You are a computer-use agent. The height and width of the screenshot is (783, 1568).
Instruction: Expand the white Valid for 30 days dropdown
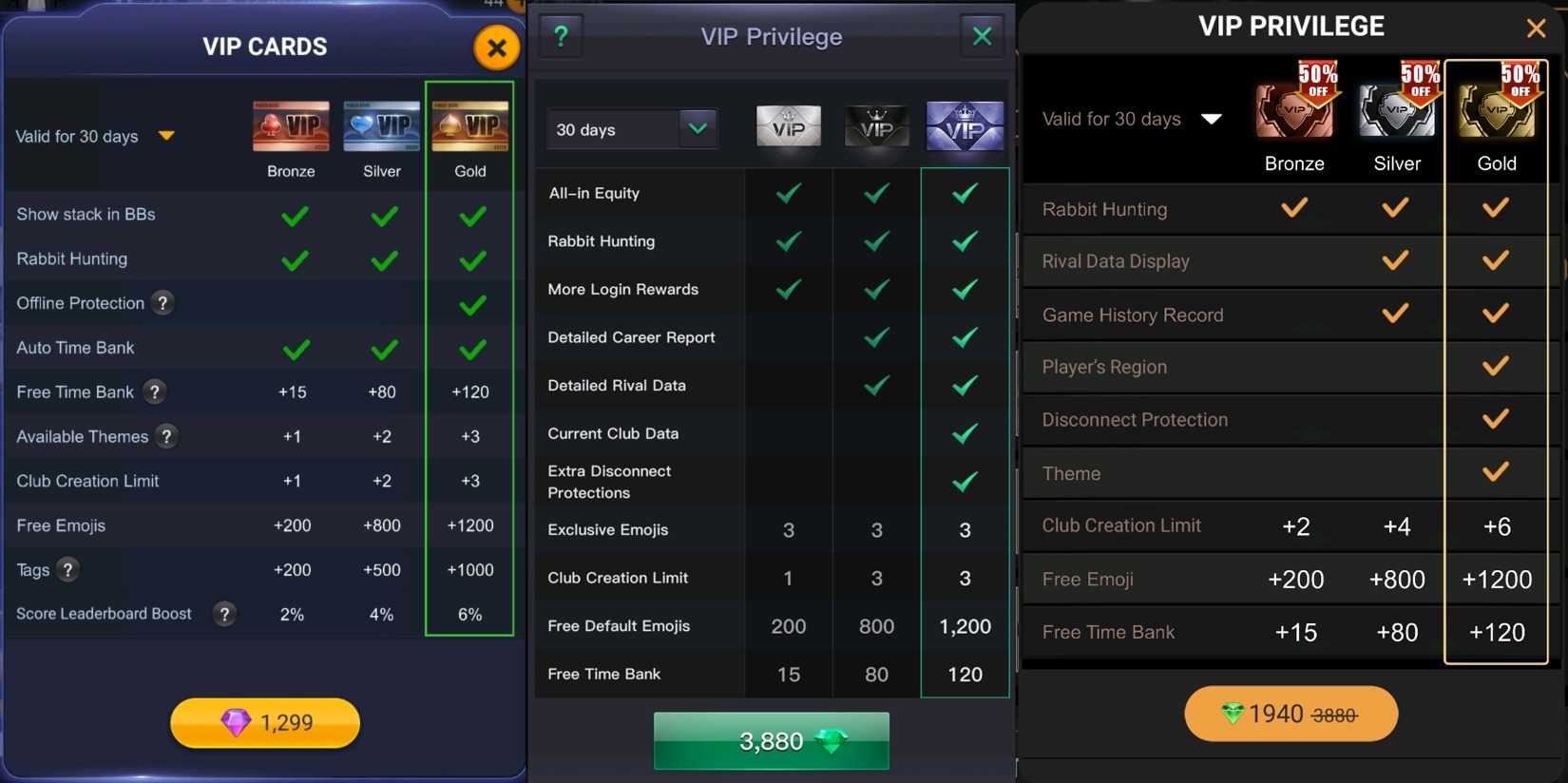tap(1211, 119)
